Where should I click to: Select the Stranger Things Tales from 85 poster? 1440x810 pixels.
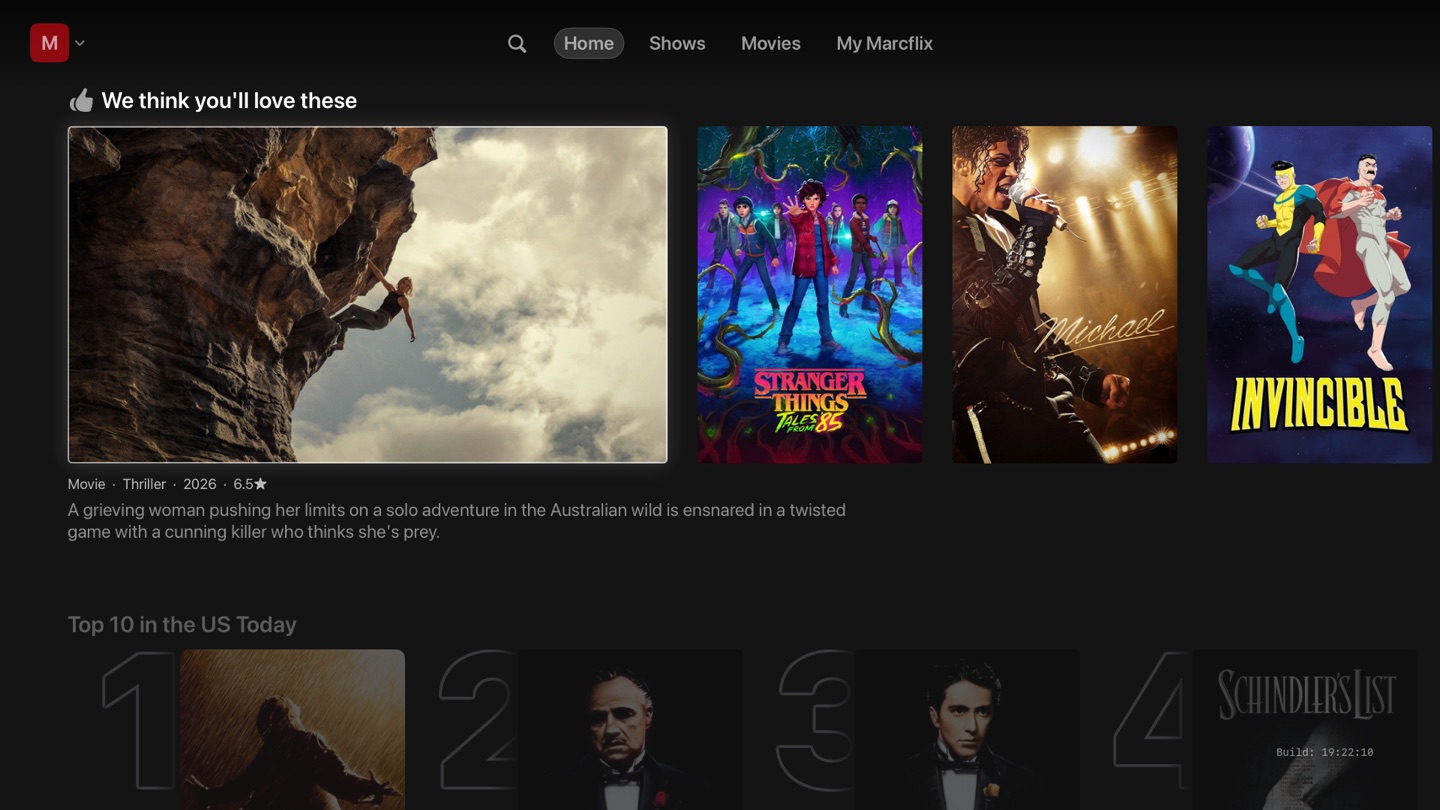[x=809, y=294]
